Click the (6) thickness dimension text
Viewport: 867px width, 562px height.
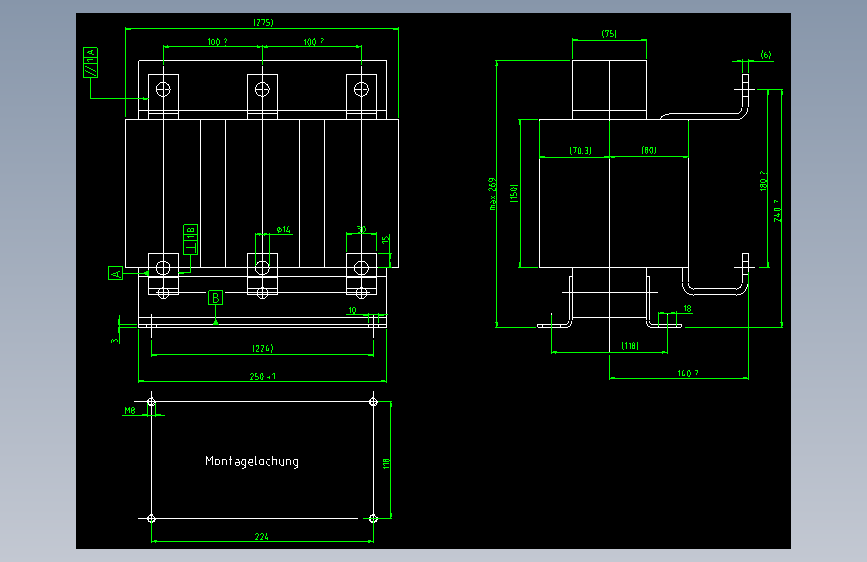[x=766, y=54]
